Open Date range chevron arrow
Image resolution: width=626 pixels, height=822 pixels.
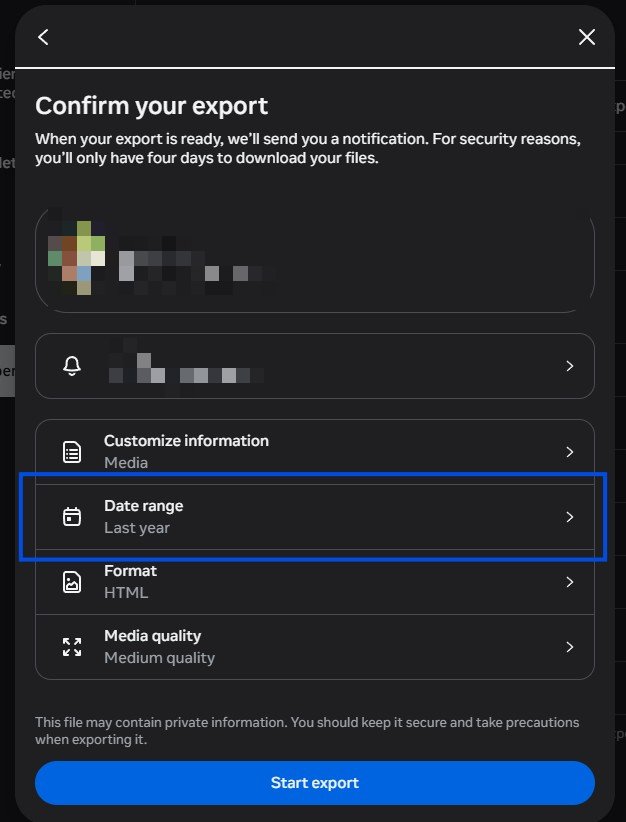(x=570, y=517)
